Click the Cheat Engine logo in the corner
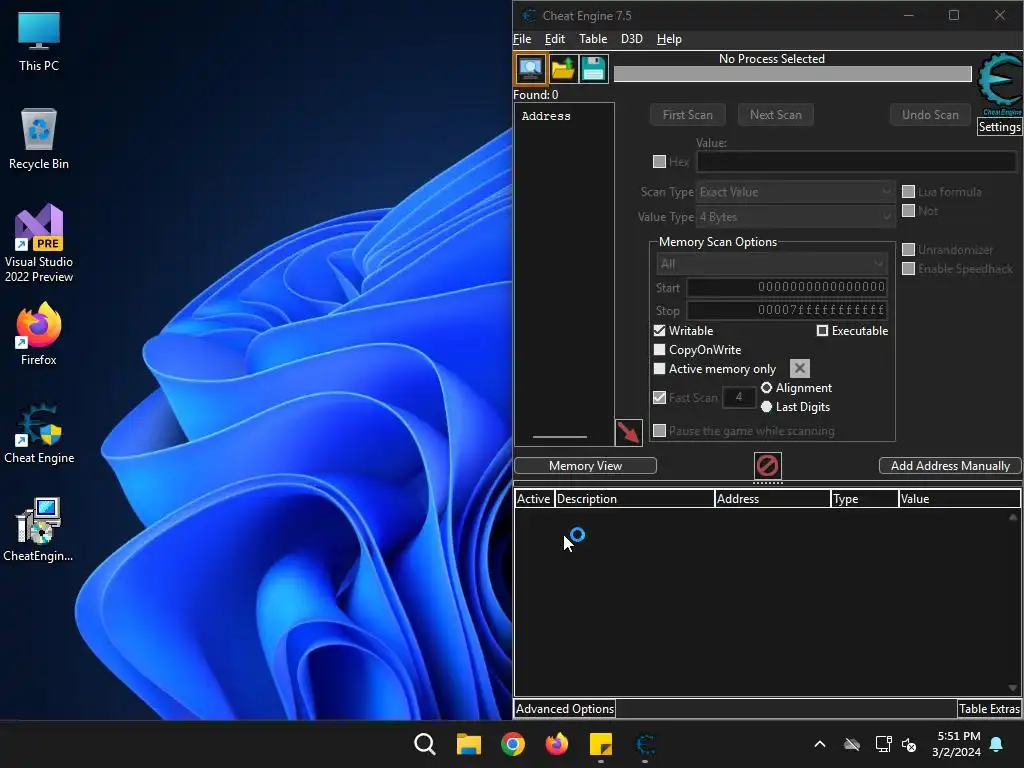 tap(999, 84)
